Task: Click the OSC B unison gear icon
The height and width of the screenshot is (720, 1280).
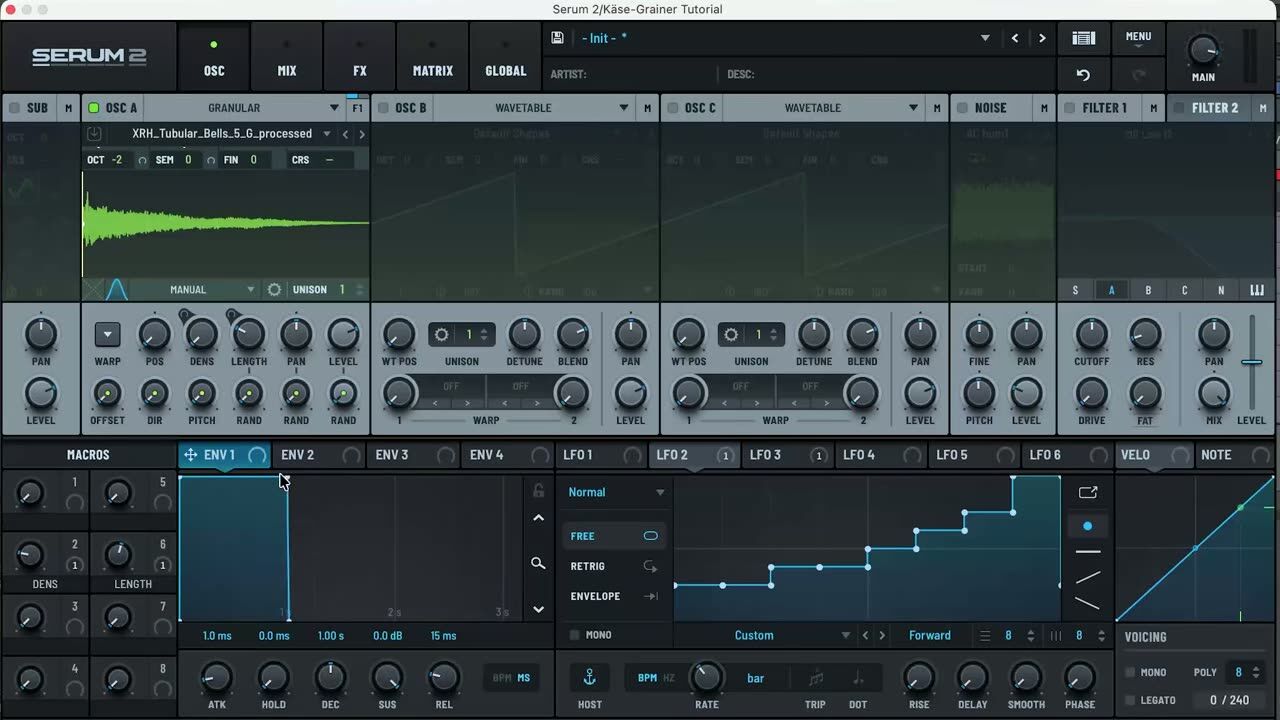Action: tap(442, 335)
